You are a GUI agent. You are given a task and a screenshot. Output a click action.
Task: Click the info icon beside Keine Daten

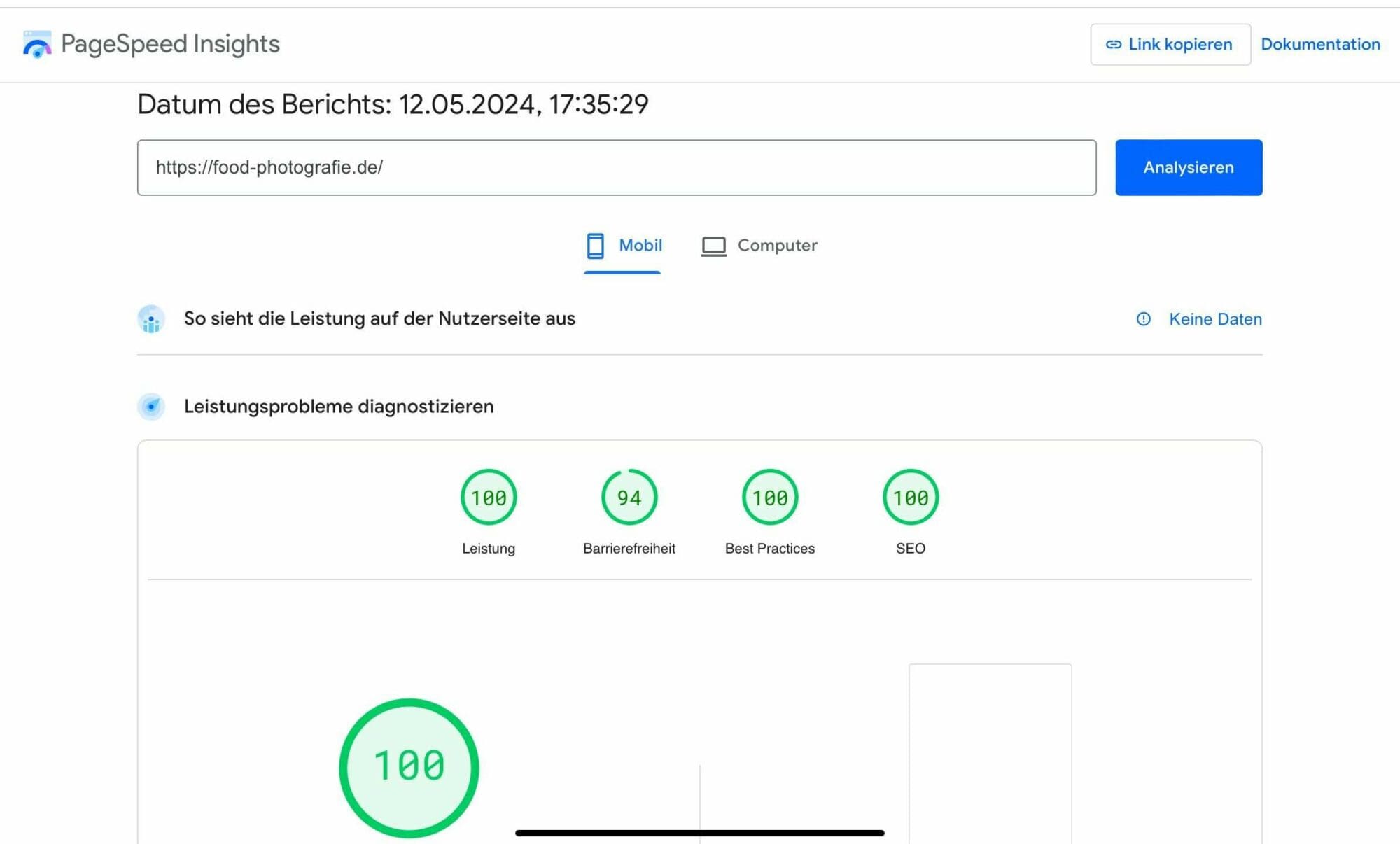click(1143, 319)
